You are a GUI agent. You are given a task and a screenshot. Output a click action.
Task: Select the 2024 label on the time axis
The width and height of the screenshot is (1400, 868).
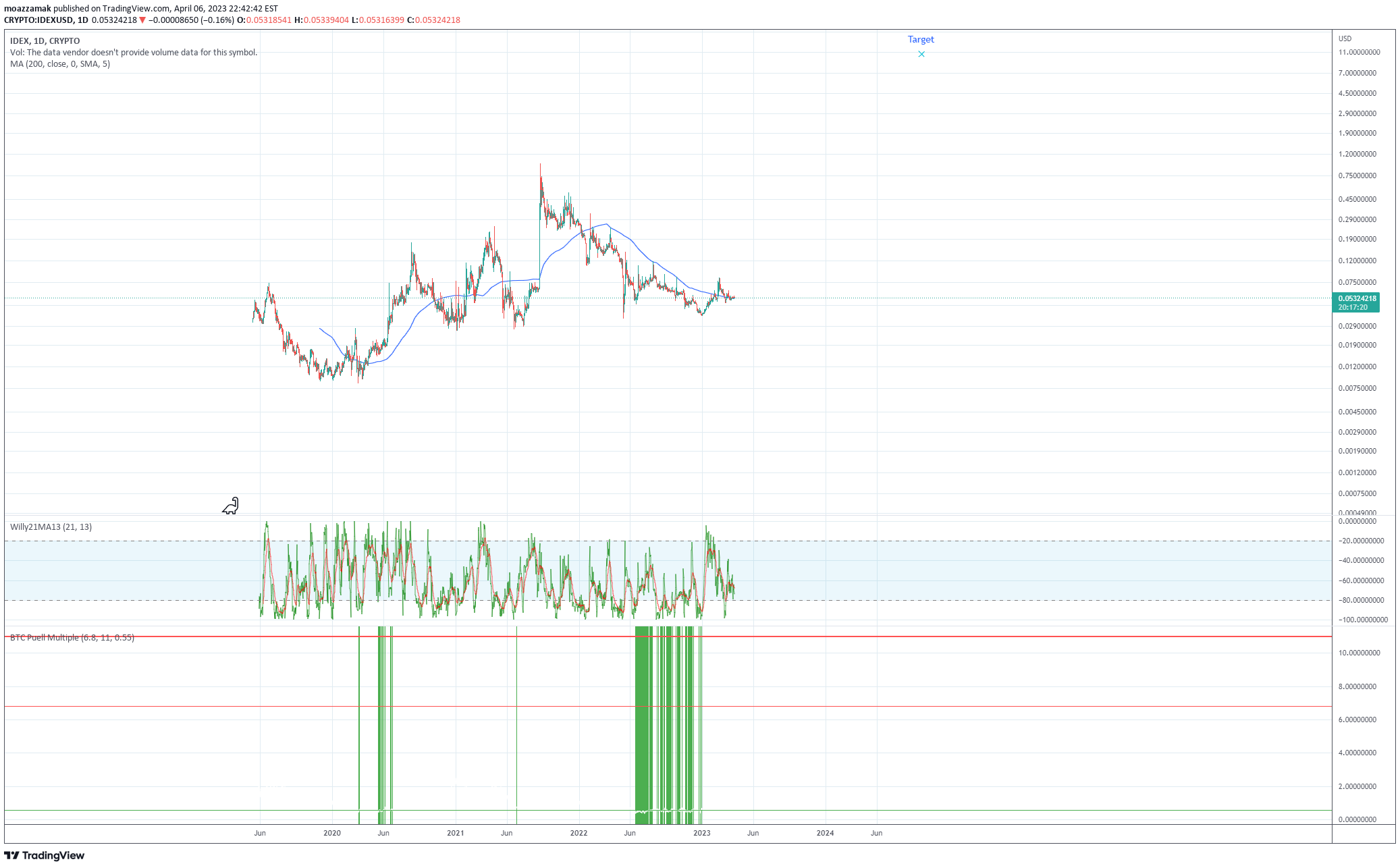[825, 833]
